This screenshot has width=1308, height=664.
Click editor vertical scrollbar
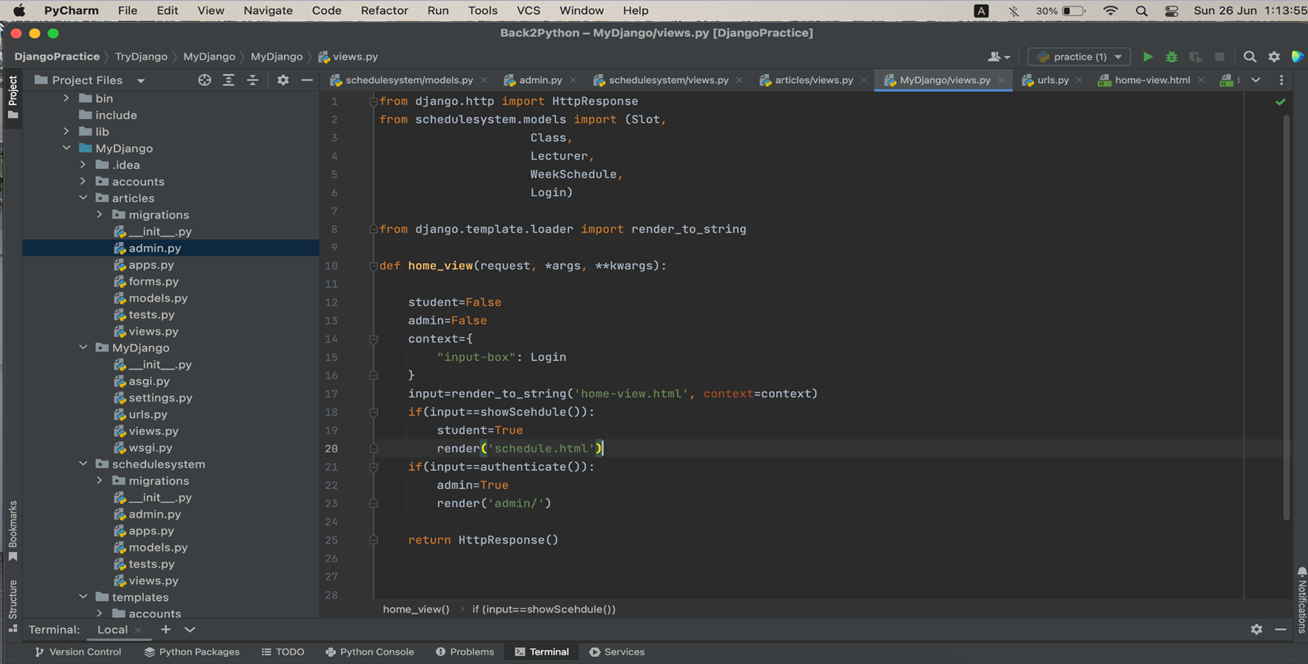click(x=1287, y=320)
